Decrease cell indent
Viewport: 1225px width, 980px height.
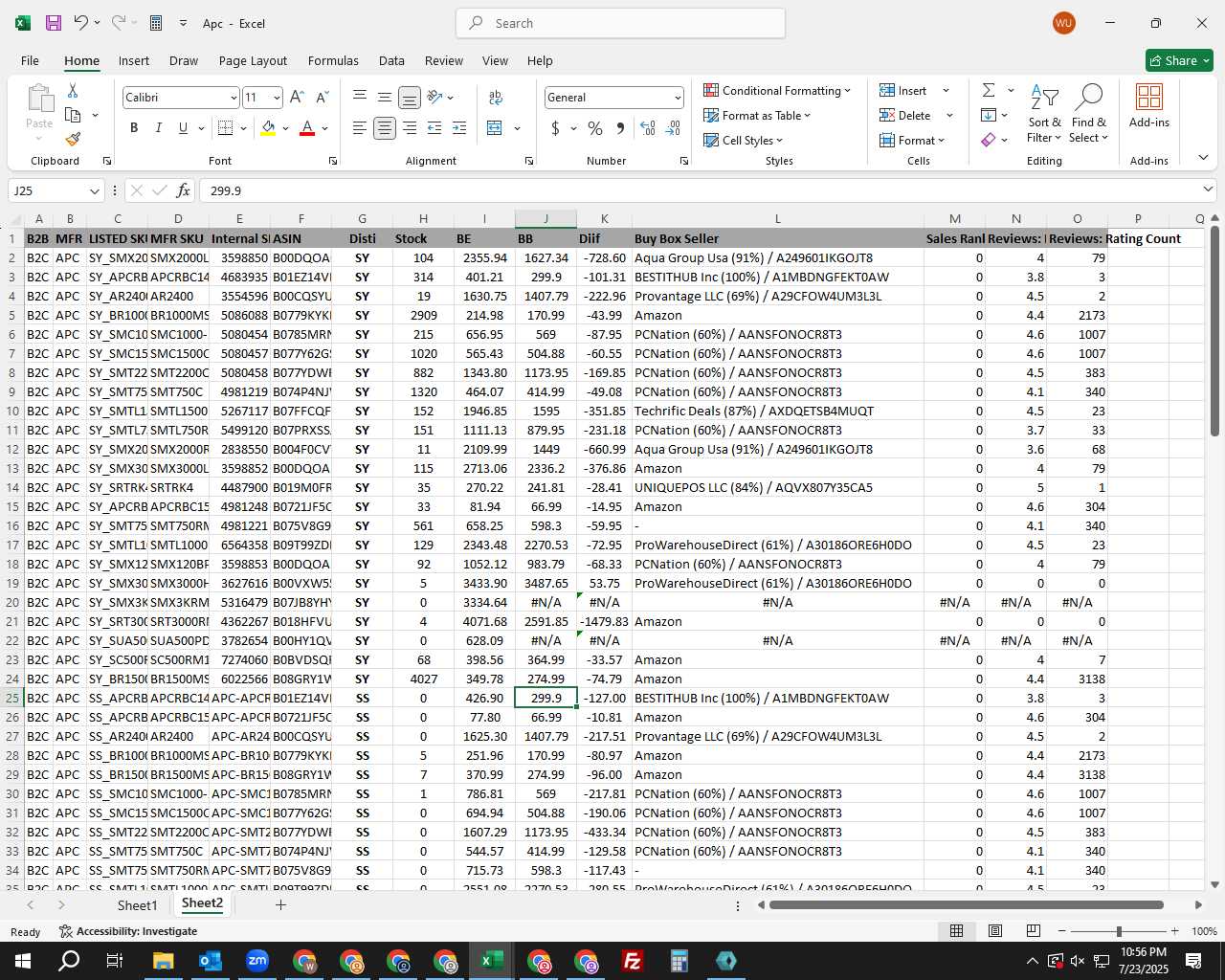tap(434, 128)
